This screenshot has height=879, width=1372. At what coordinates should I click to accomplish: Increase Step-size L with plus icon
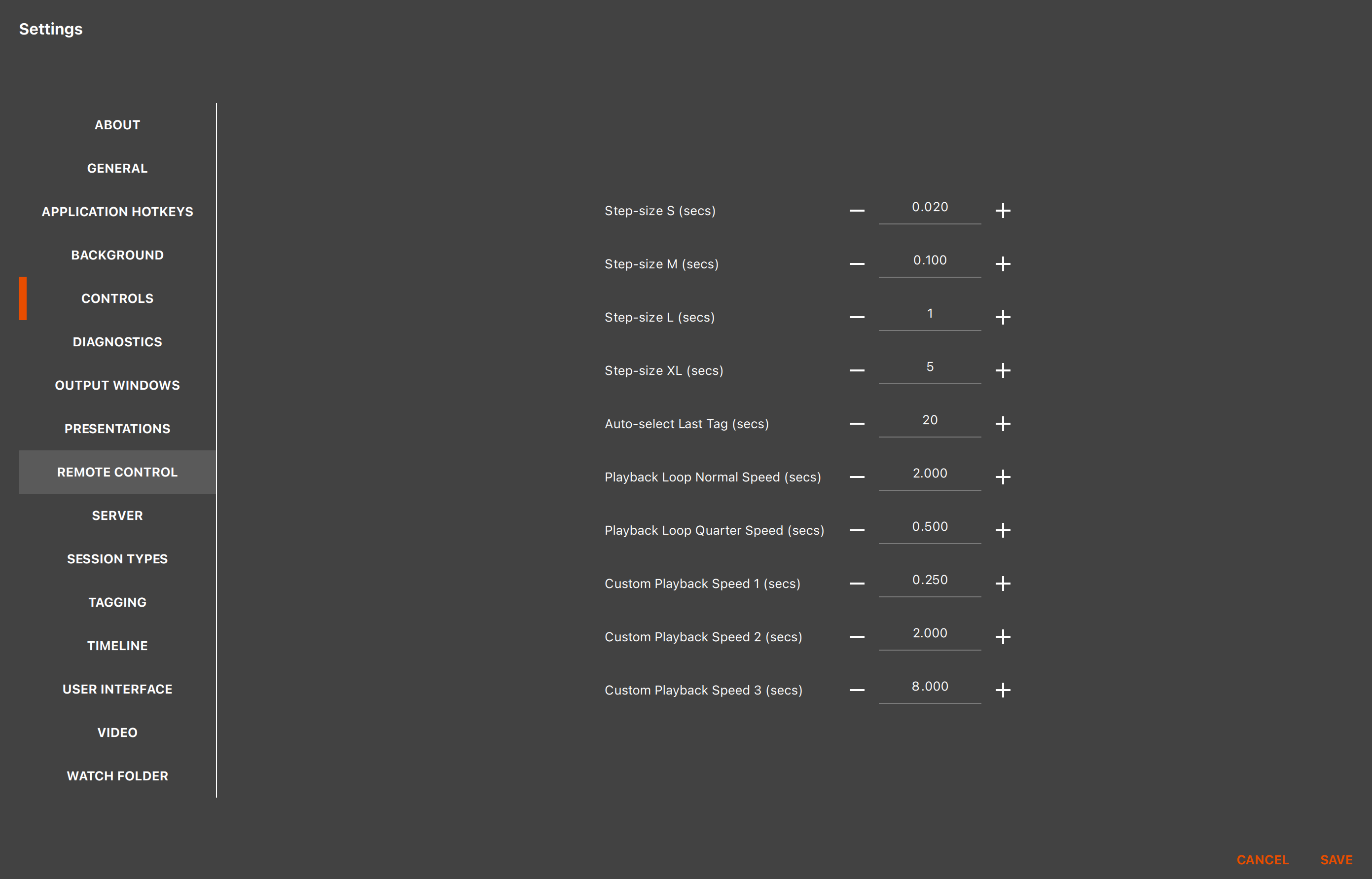[1003, 317]
